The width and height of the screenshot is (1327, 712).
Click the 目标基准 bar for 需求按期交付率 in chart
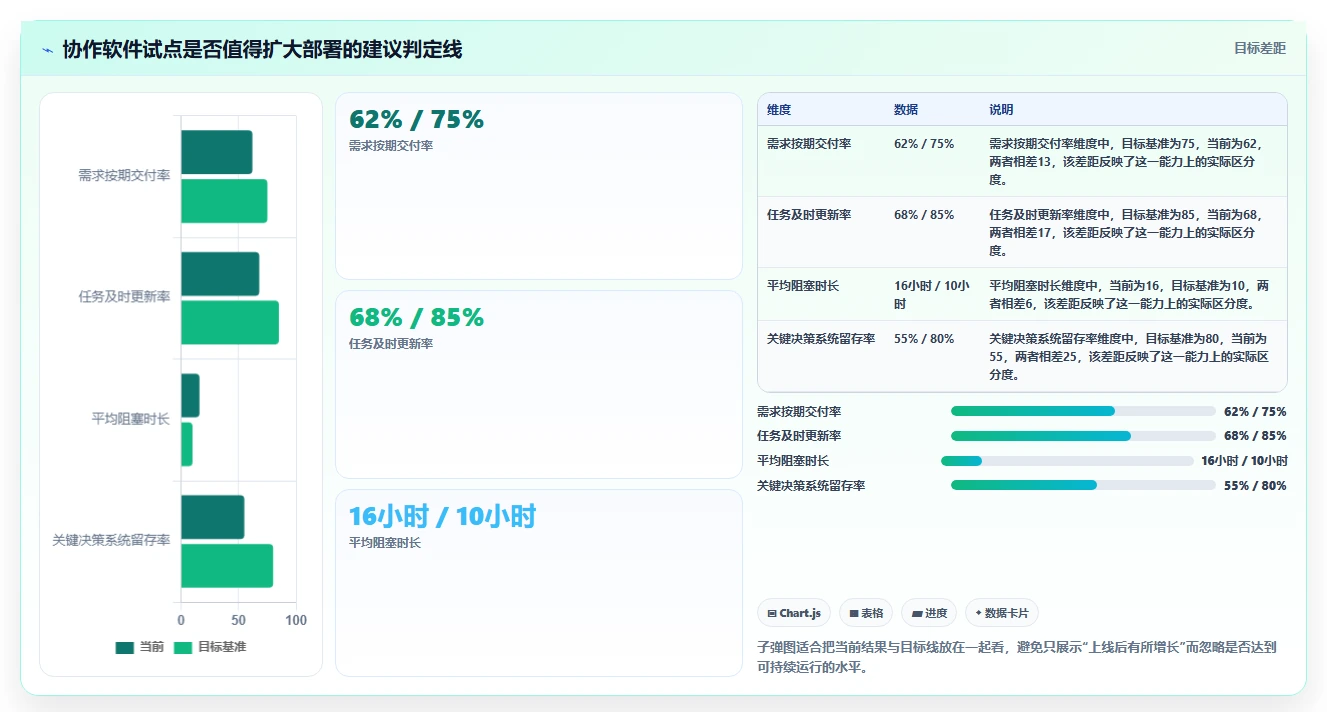coord(224,201)
